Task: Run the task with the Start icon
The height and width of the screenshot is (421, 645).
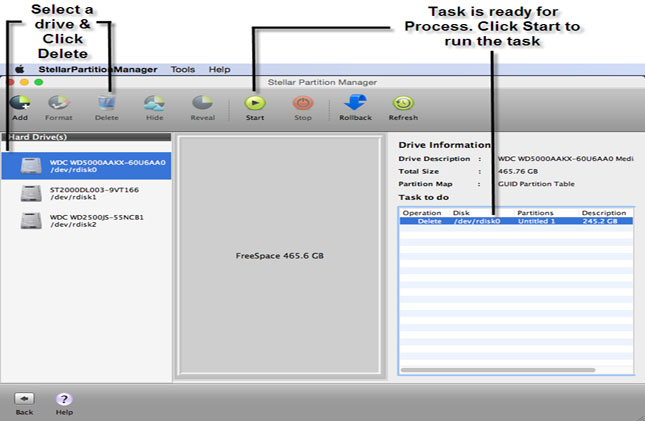Action: [x=255, y=103]
